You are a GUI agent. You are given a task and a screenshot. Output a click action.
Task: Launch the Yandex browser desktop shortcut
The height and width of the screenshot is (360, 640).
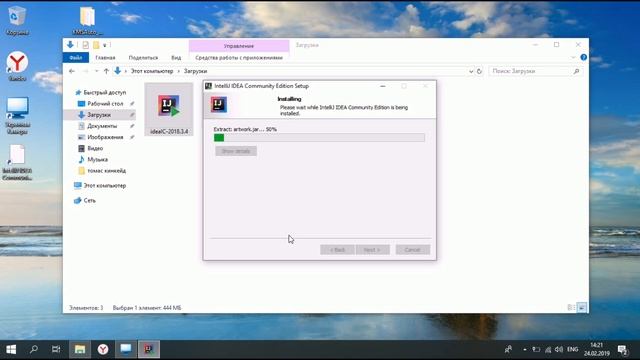click(x=17, y=66)
